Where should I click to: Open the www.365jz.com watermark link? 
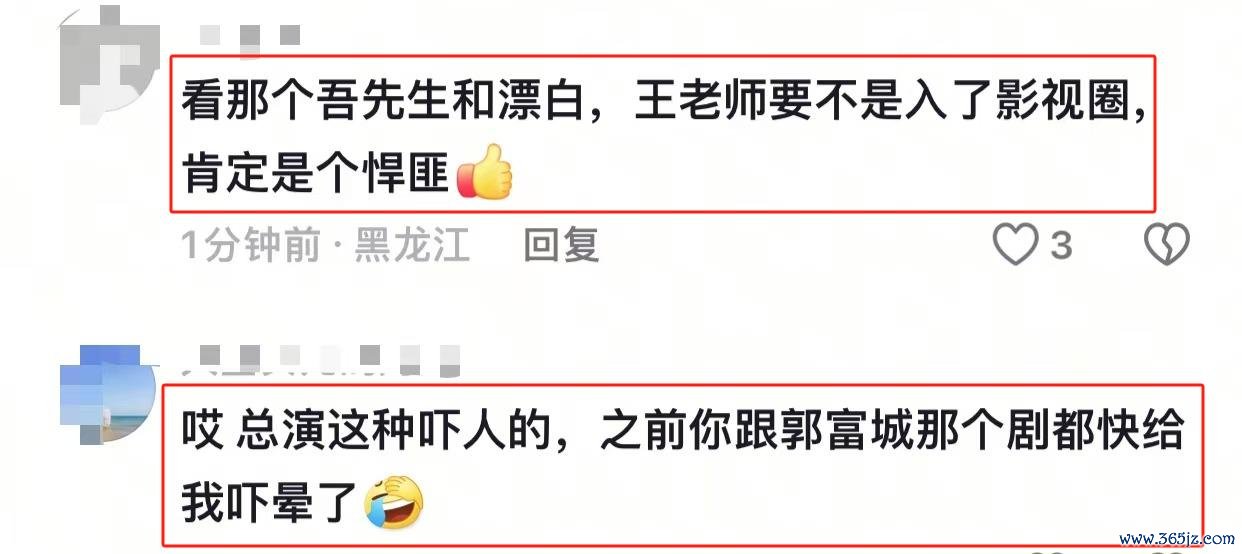coord(1177,539)
